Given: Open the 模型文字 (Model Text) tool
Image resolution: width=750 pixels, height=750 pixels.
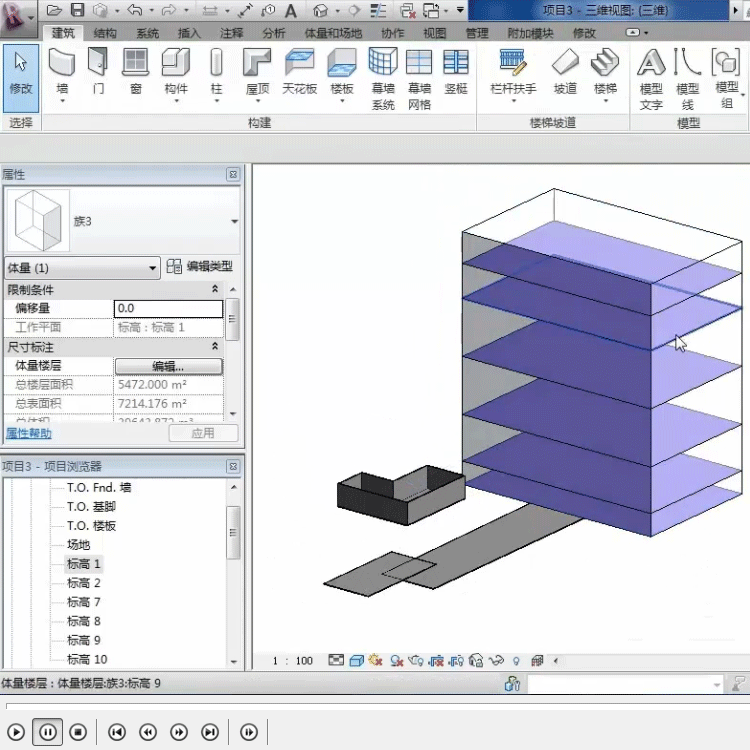Looking at the screenshot, I should tap(651, 77).
